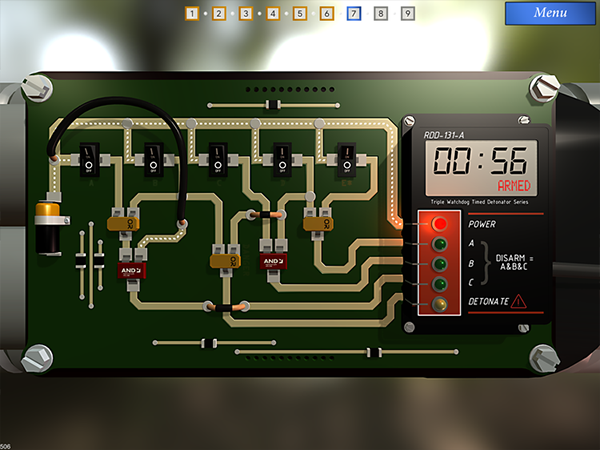The image size is (600, 450).
Task: Click the right red AND gate
Action: tap(271, 261)
